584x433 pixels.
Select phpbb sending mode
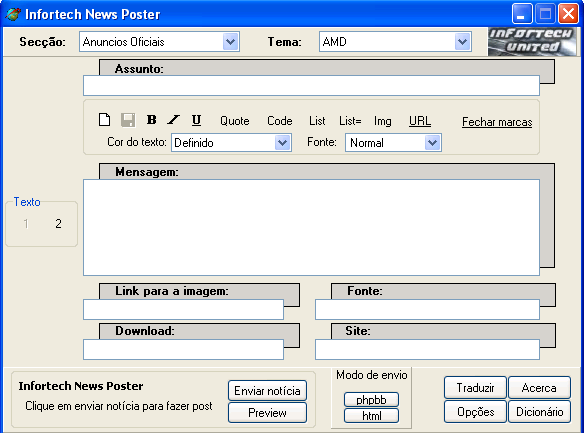(x=371, y=399)
